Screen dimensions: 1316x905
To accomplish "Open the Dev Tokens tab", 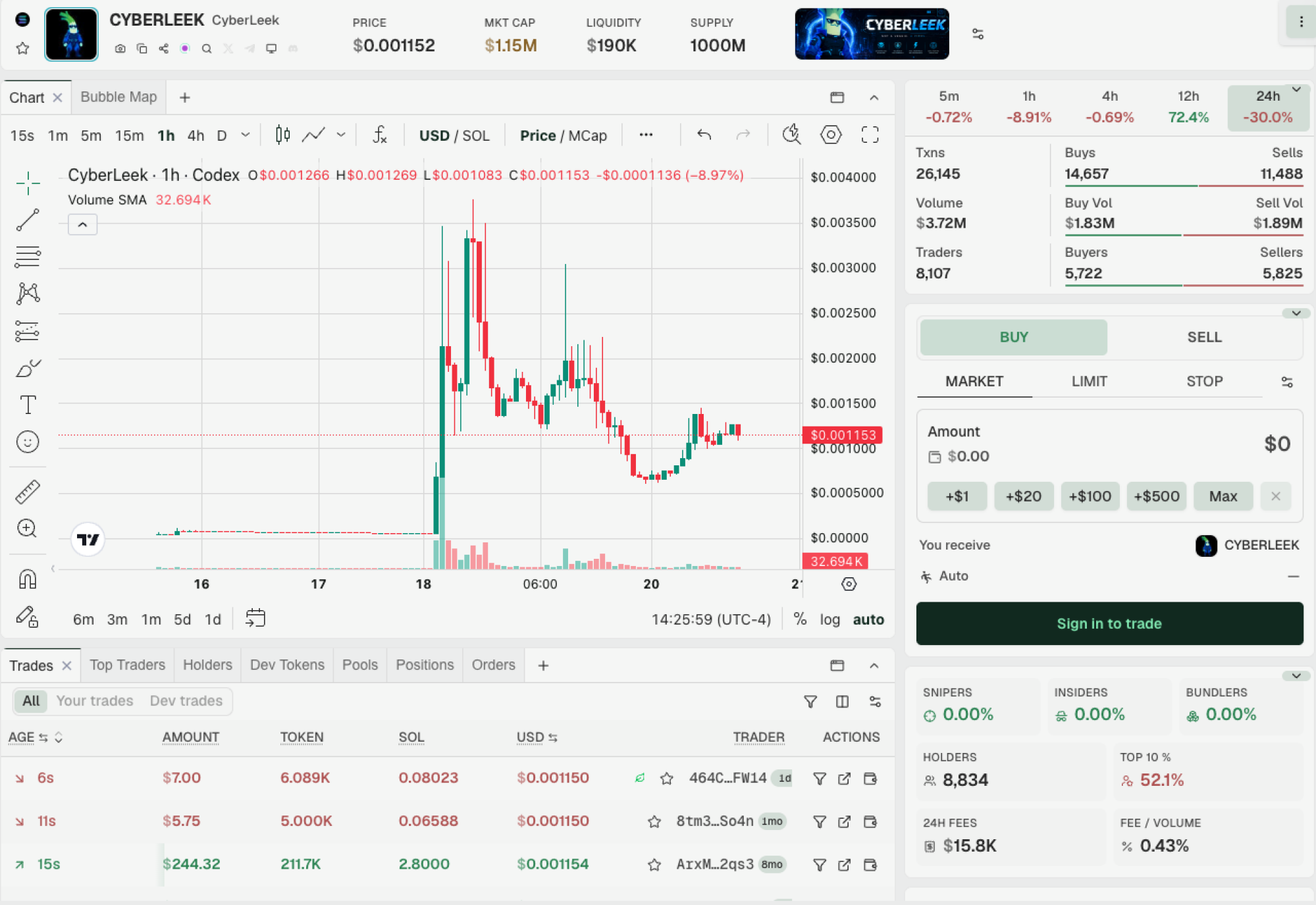I will click(x=287, y=665).
